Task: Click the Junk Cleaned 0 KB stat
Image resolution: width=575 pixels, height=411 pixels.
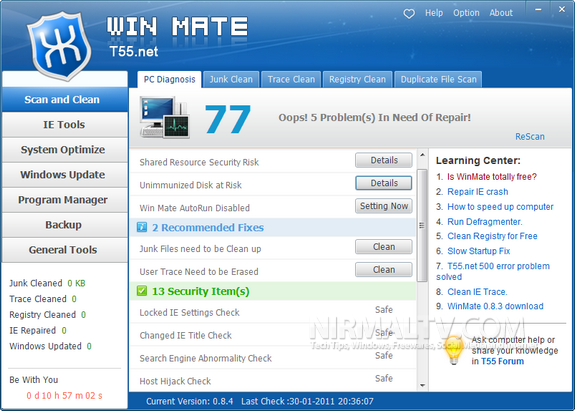Action: coord(47,283)
